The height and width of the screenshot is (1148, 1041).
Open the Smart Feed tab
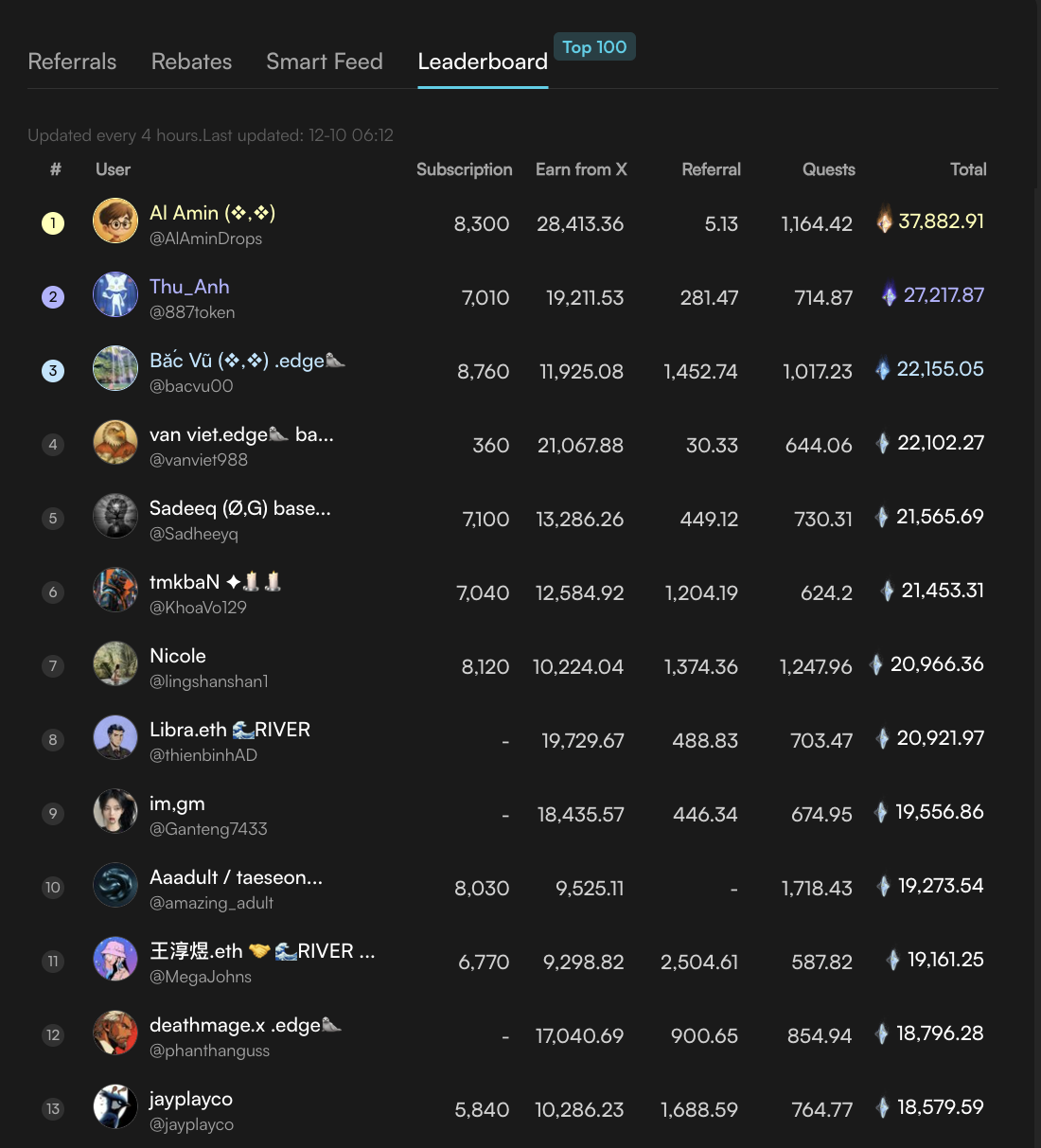pos(324,62)
